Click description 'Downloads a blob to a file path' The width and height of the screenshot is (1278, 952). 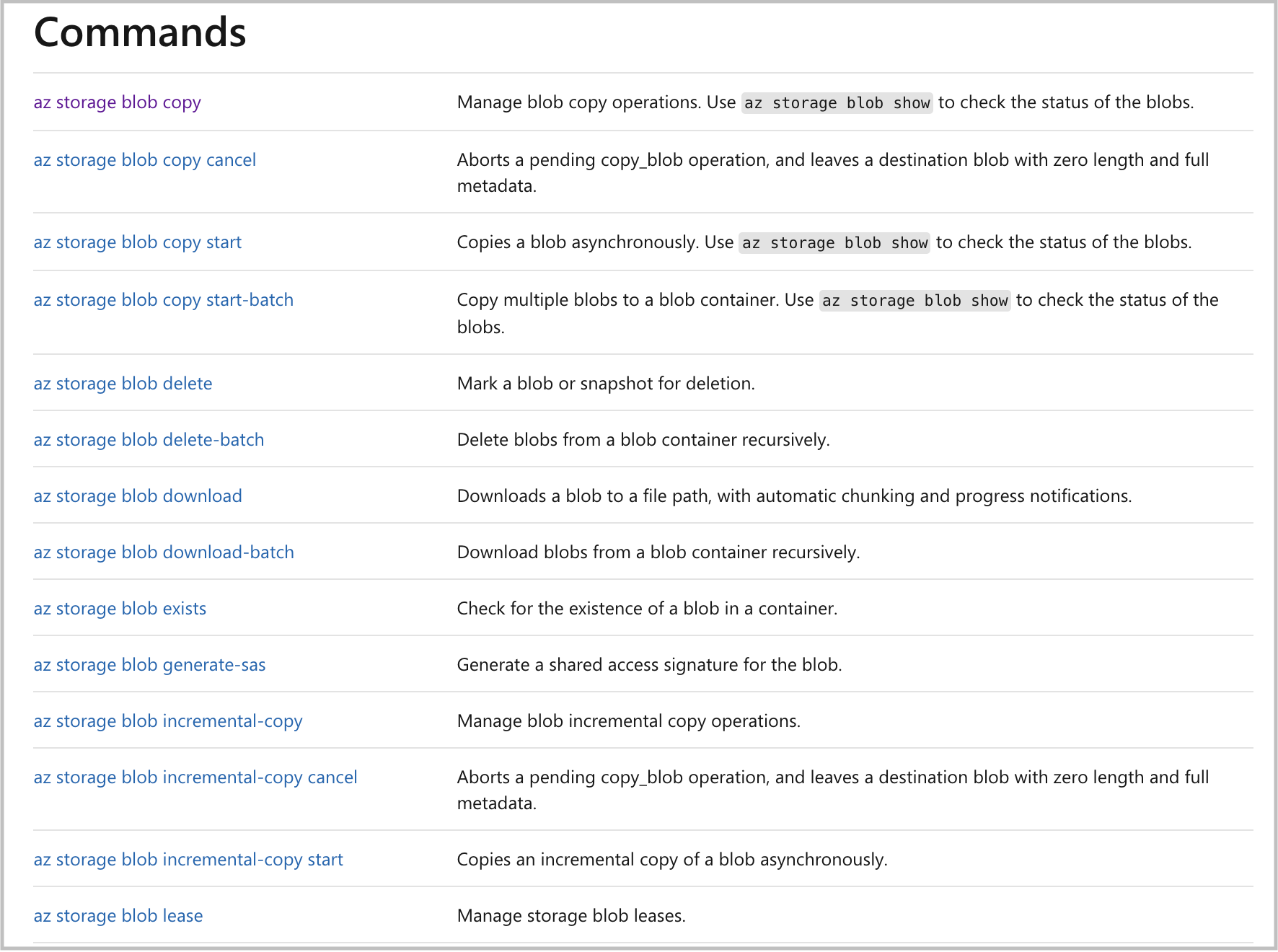[x=794, y=496]
